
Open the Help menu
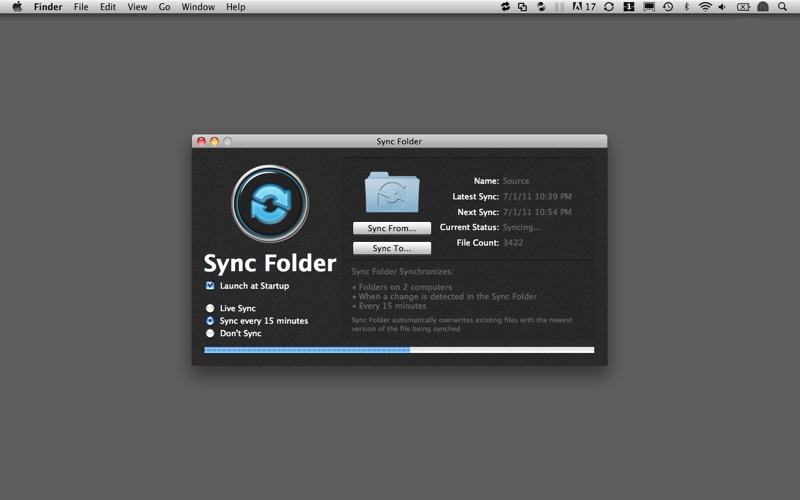(x=236, y=7)
